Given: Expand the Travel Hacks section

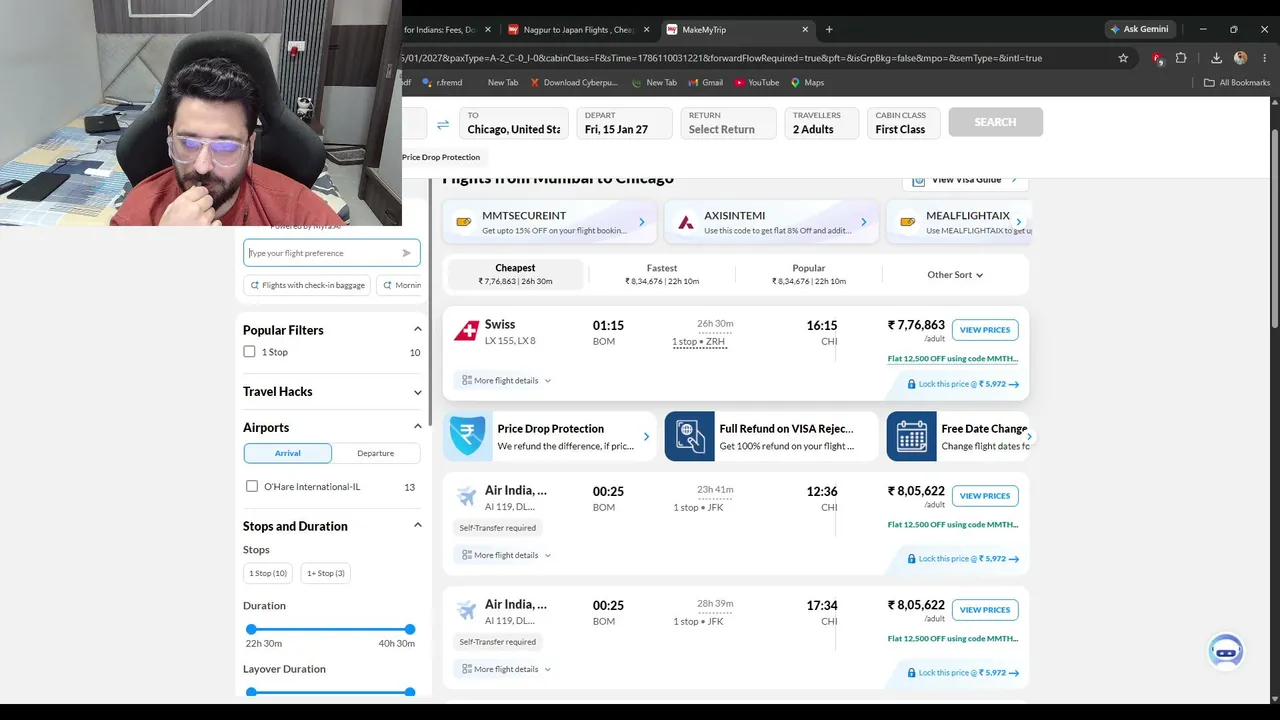Looking at the screenshot, I should [417, 392].
